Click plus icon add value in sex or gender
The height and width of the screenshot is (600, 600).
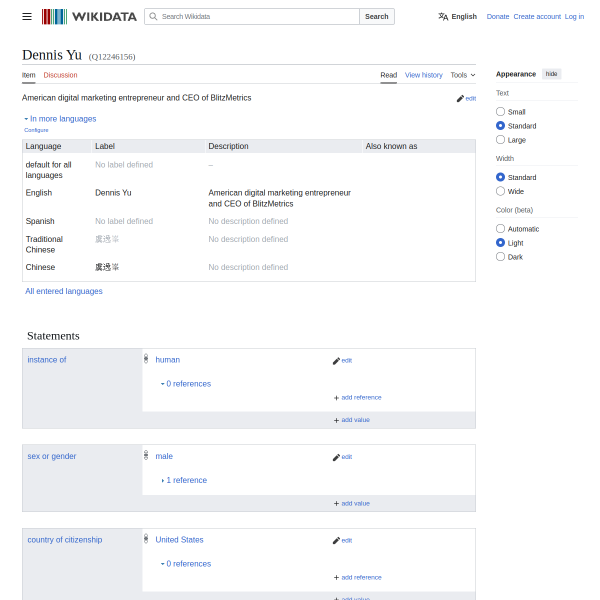point(336,504)
